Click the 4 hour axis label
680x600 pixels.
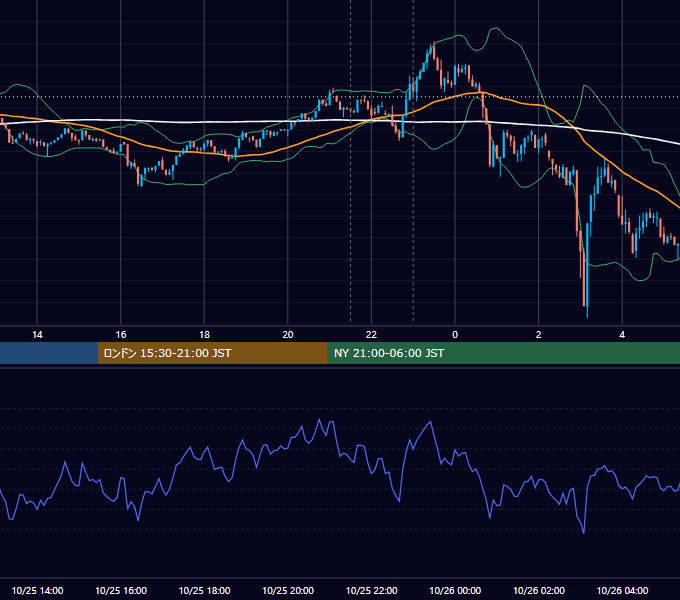[622, 335]
